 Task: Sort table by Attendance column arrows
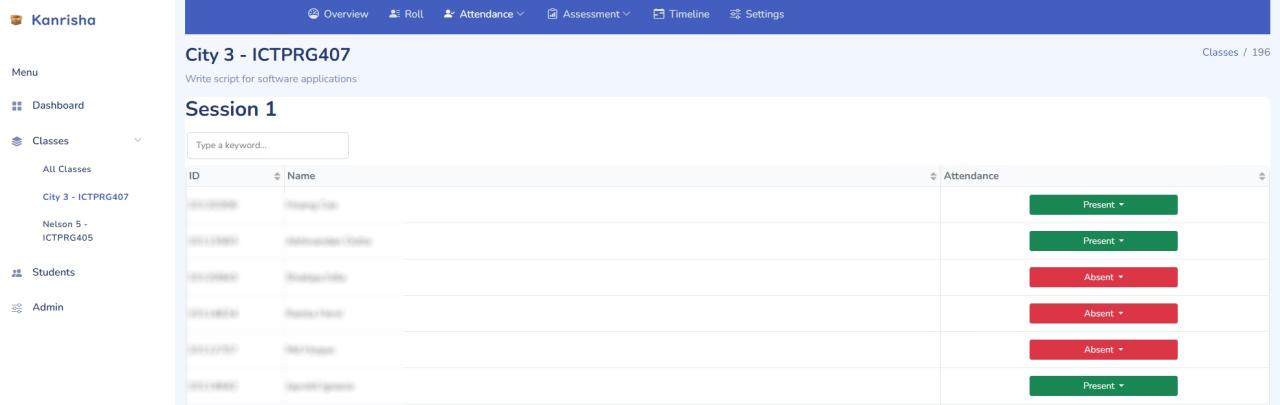tap(1262, 177)
